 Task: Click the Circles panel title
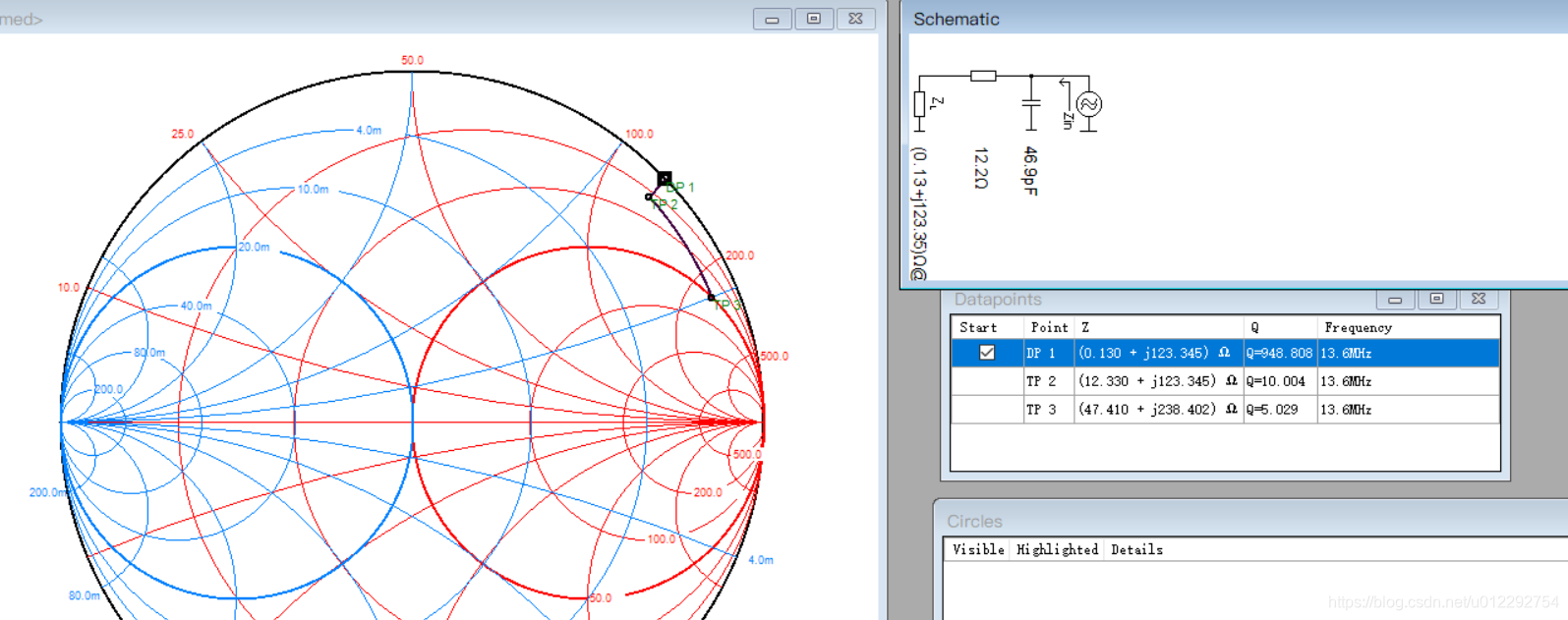pos(974,522)
